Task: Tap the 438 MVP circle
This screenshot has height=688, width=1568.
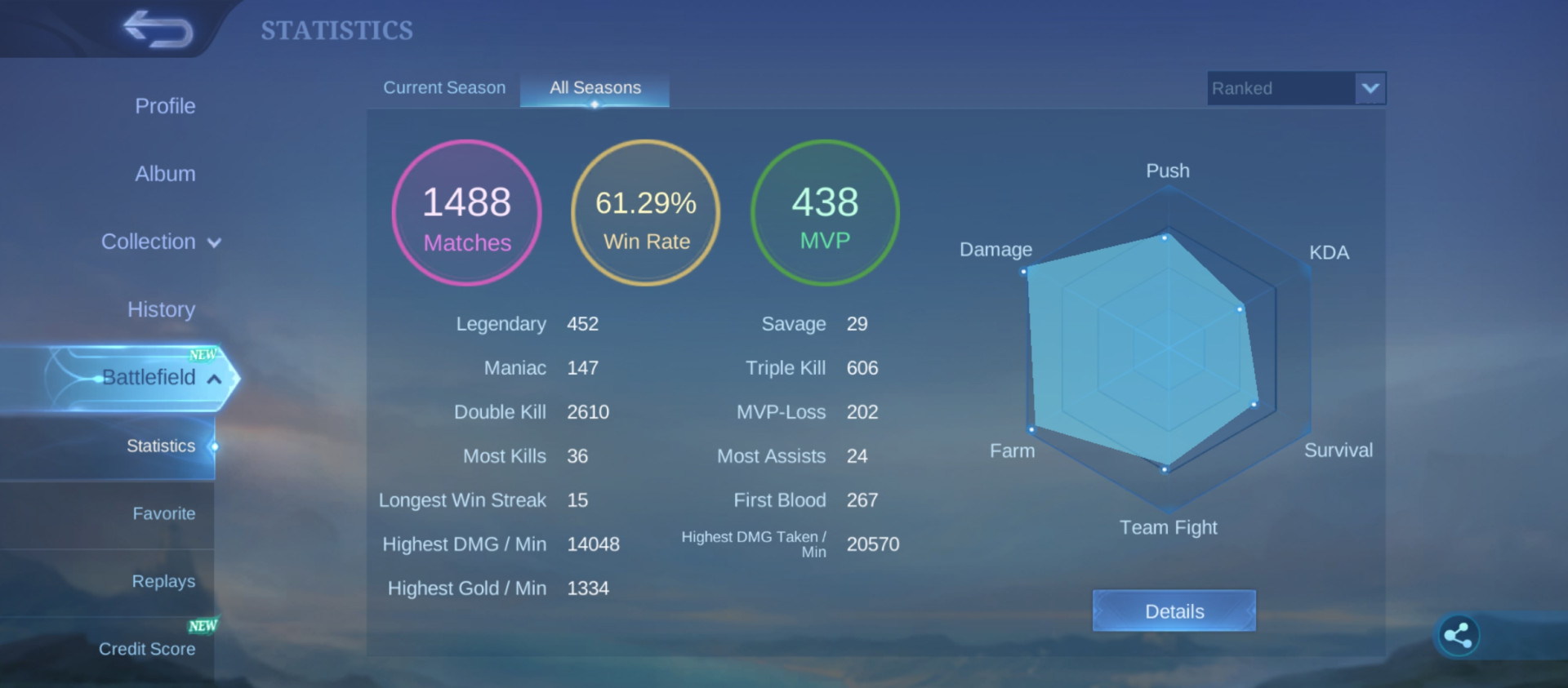Action: click(825, 213)
